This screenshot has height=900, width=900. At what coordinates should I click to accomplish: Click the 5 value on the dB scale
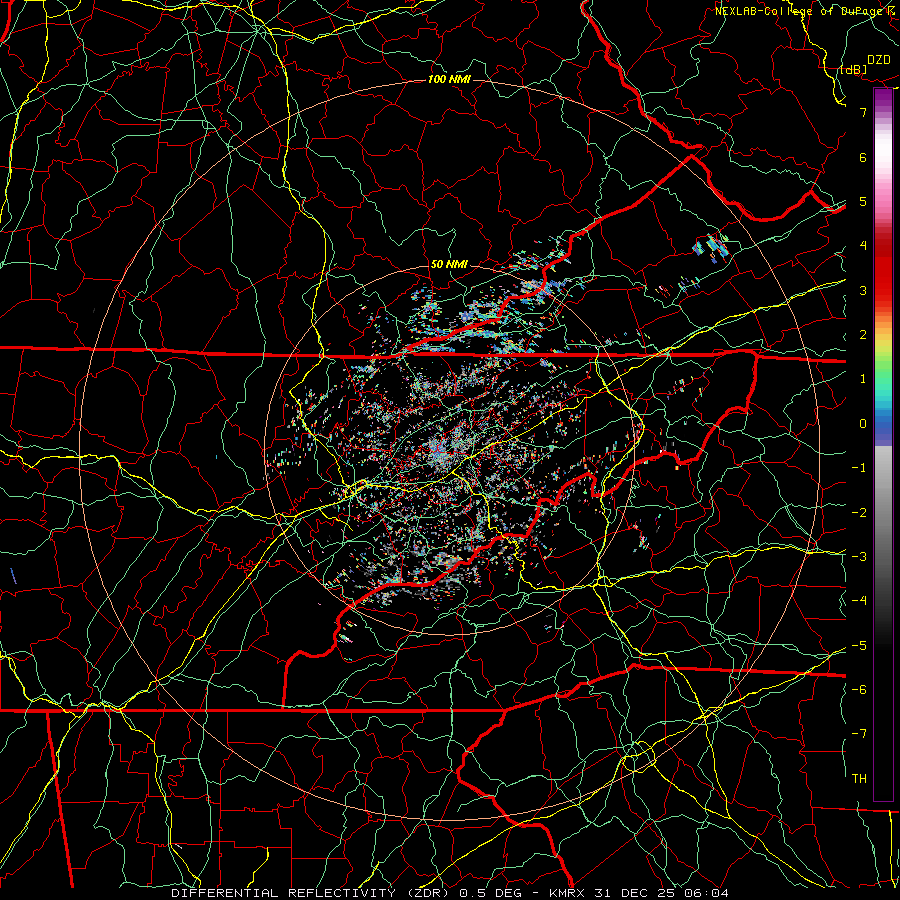coord(863,201)
